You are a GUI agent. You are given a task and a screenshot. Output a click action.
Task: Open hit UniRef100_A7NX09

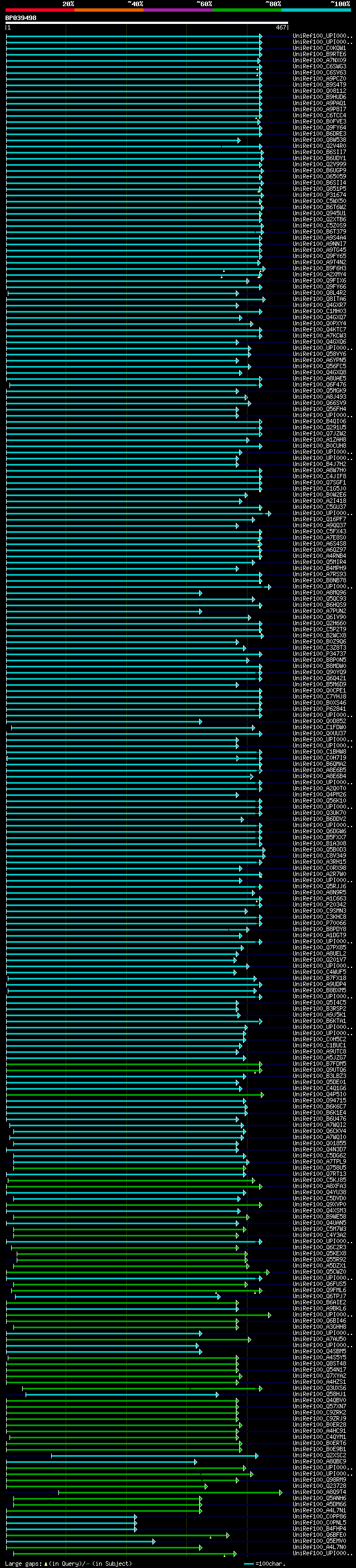click(x=319, y=60)
